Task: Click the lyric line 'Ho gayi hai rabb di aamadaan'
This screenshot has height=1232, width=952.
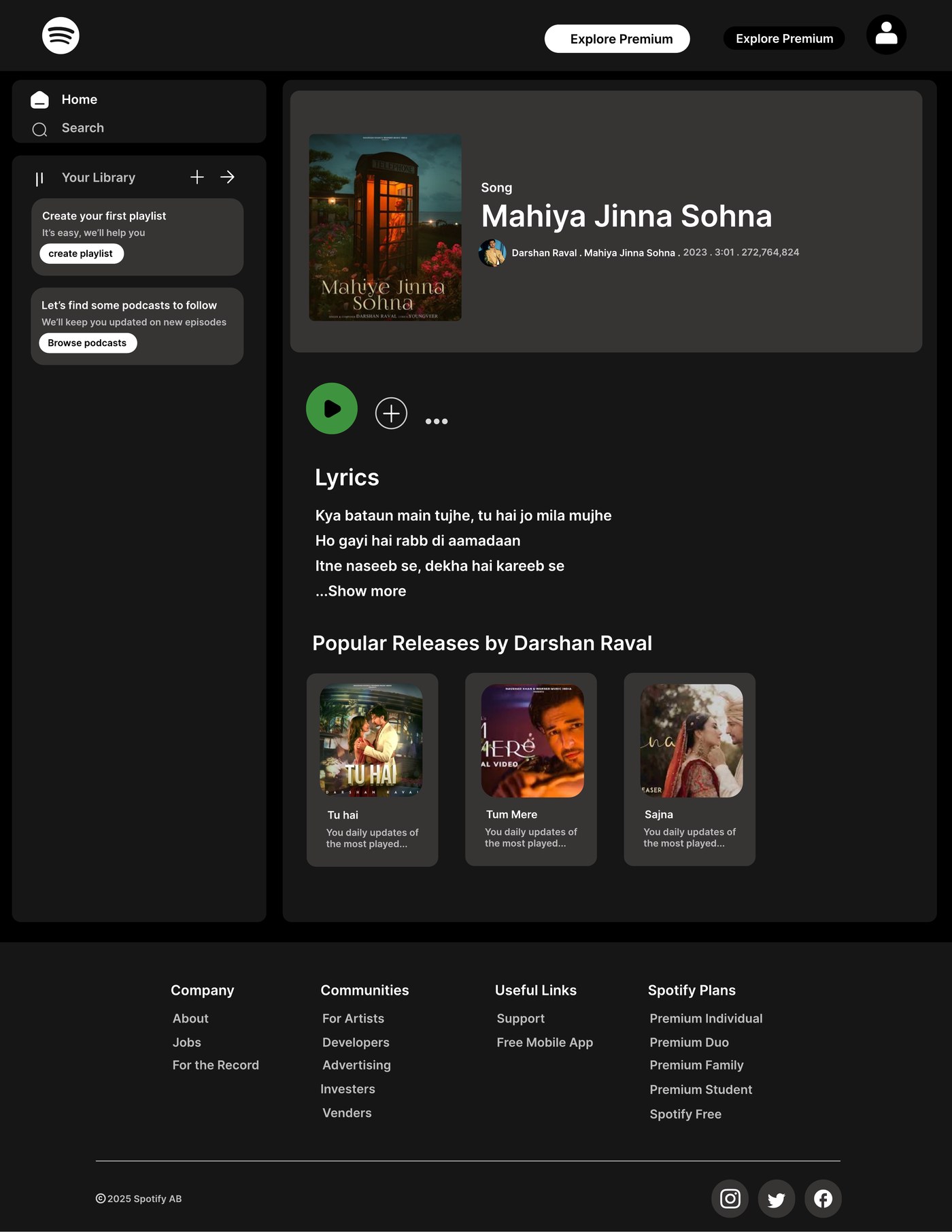Action: (x=418, y=541)
